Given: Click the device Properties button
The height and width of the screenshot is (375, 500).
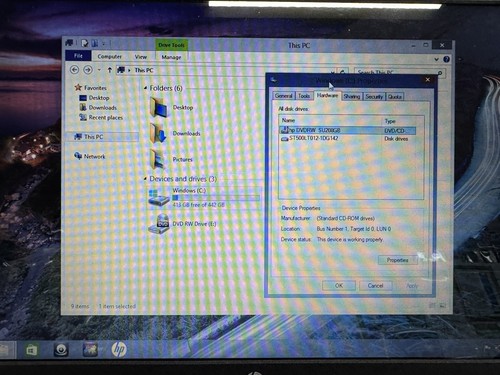Looking at the screenshot, I should pyautogui.click(x=398, y=260).
